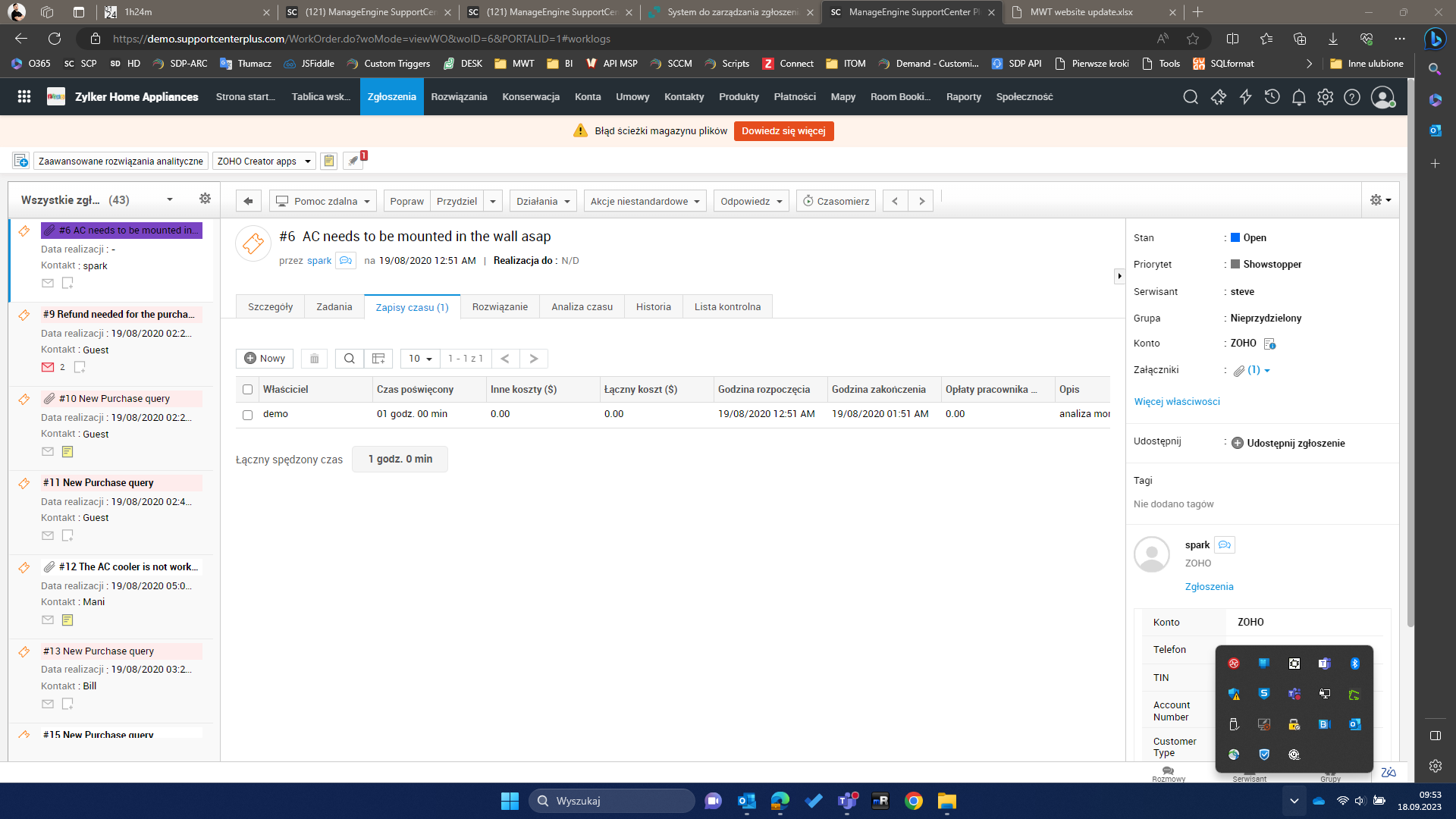Click the Windows taskbar search field
Image resolution: width=1456 pixels, height=819 pixels.
611,800
